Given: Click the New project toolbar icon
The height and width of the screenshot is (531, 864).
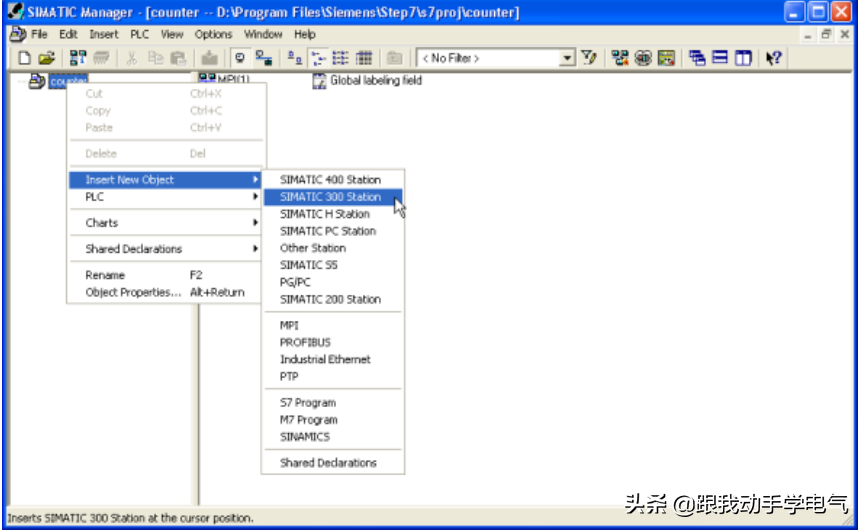Looking at the screenshot, I should [25, 58].
